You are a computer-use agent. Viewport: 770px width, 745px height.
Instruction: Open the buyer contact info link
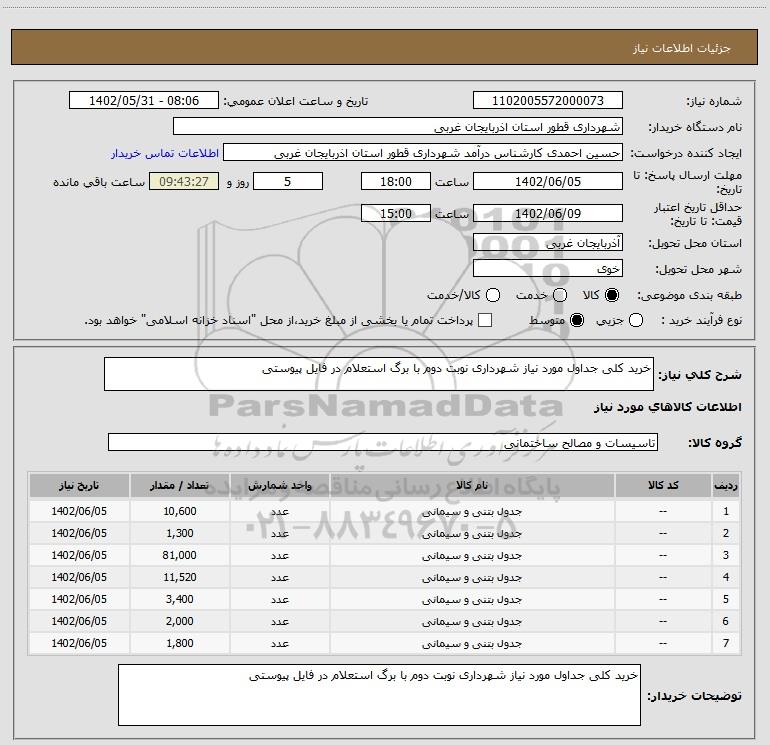165,153
